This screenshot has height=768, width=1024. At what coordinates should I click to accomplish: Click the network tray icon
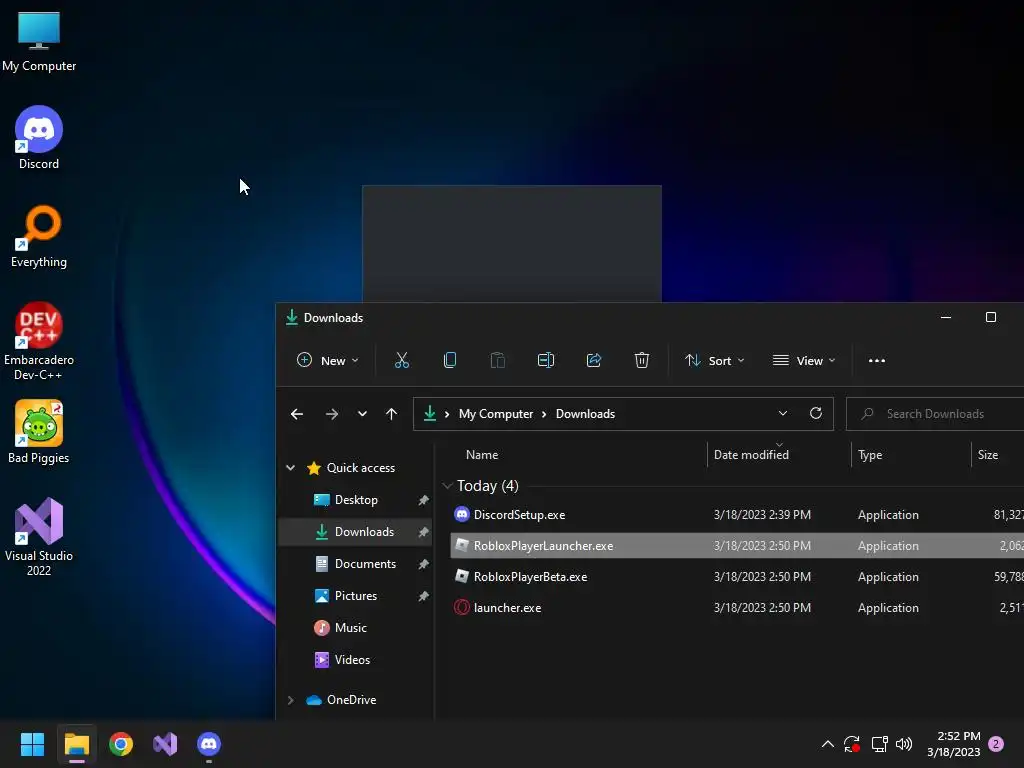pyautogui.click(x=880, y=744)
